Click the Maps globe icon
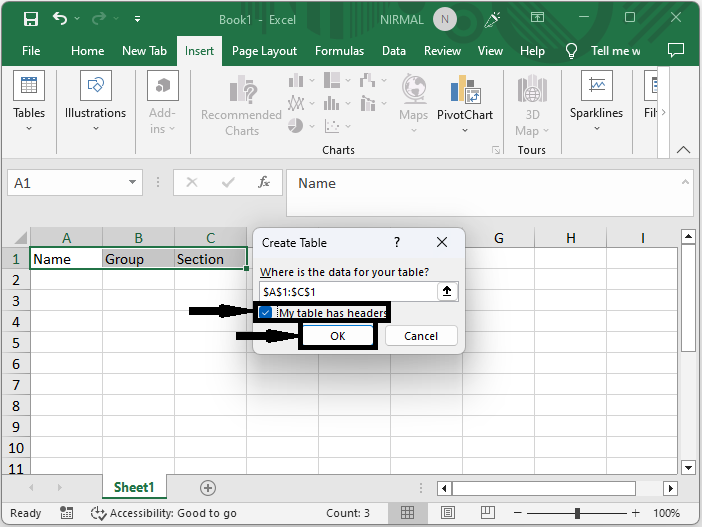Image resolution: width=702 pixels, height=527 pixels. pyautogui.click(x=414, y=89)
